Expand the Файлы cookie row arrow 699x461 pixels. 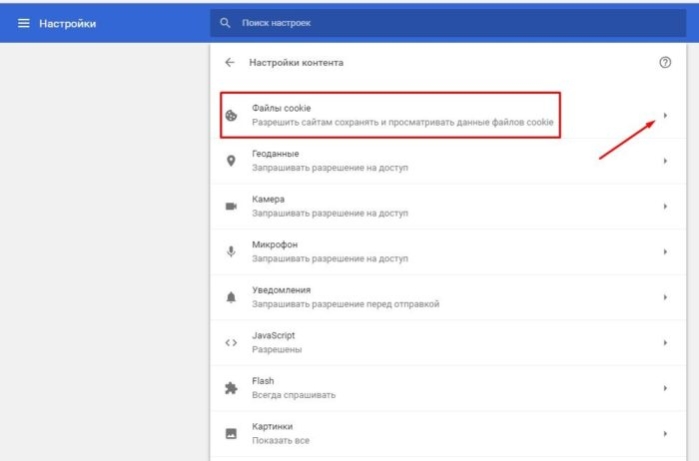[x=665, y=115]
